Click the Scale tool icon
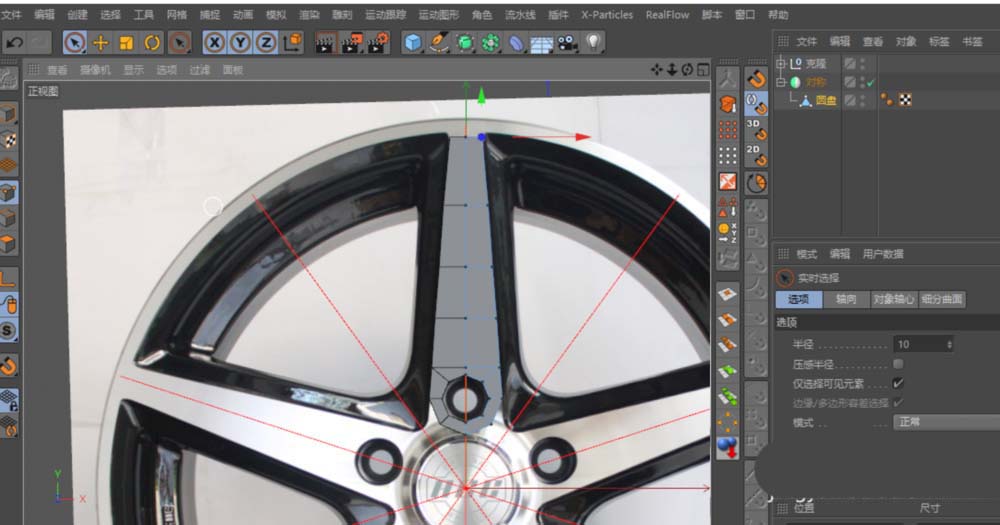 127,42
